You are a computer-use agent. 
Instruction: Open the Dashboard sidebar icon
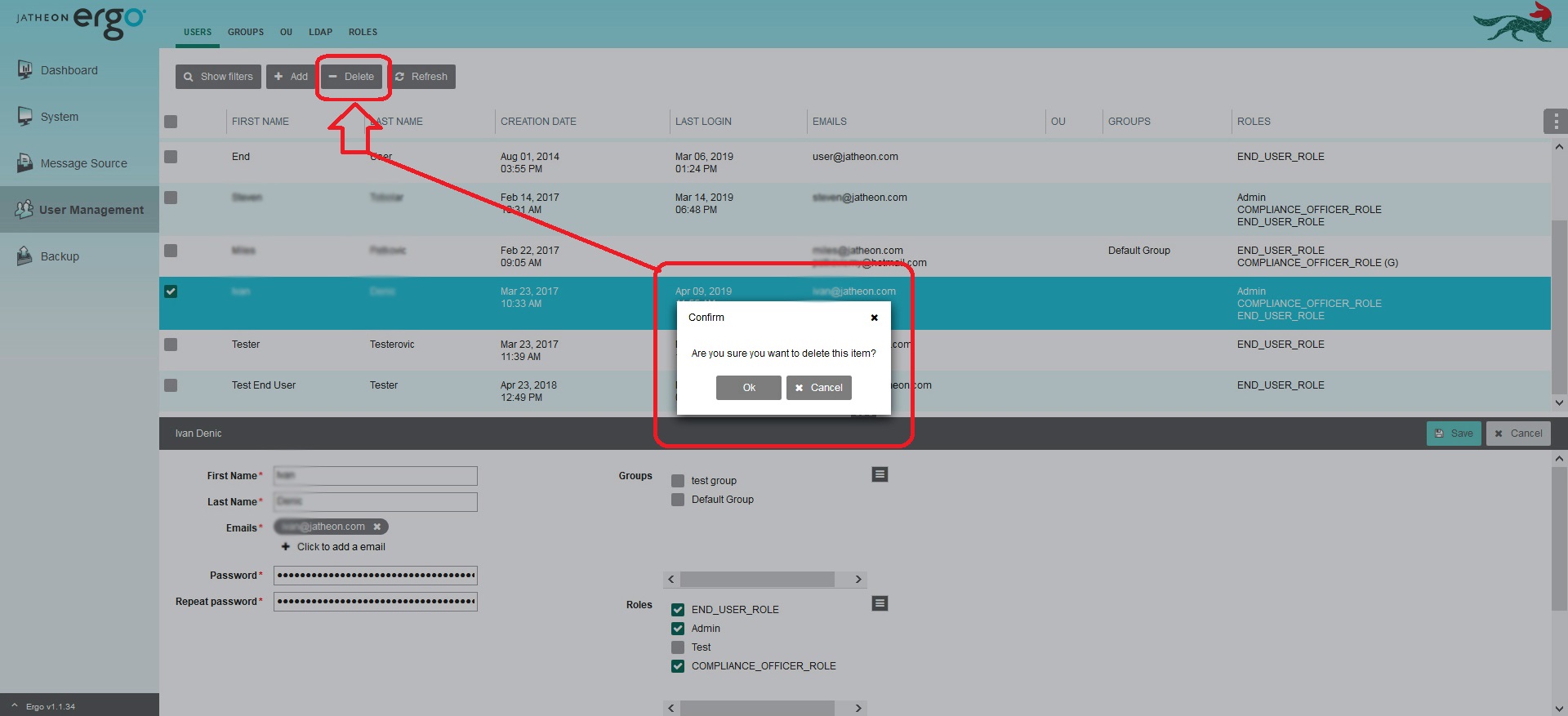coord(25,70)
